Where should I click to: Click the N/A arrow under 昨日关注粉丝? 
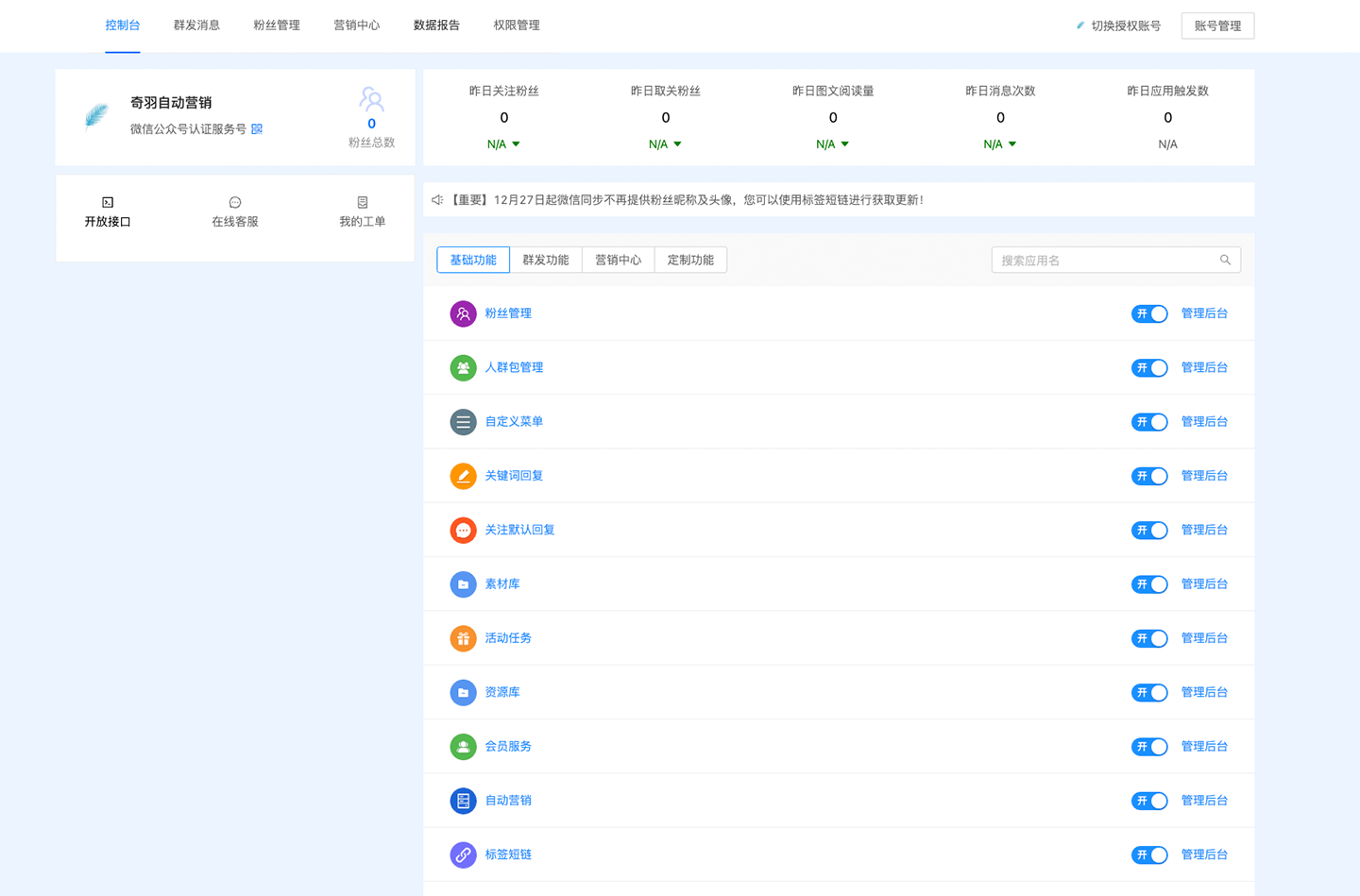pos(516,144)
